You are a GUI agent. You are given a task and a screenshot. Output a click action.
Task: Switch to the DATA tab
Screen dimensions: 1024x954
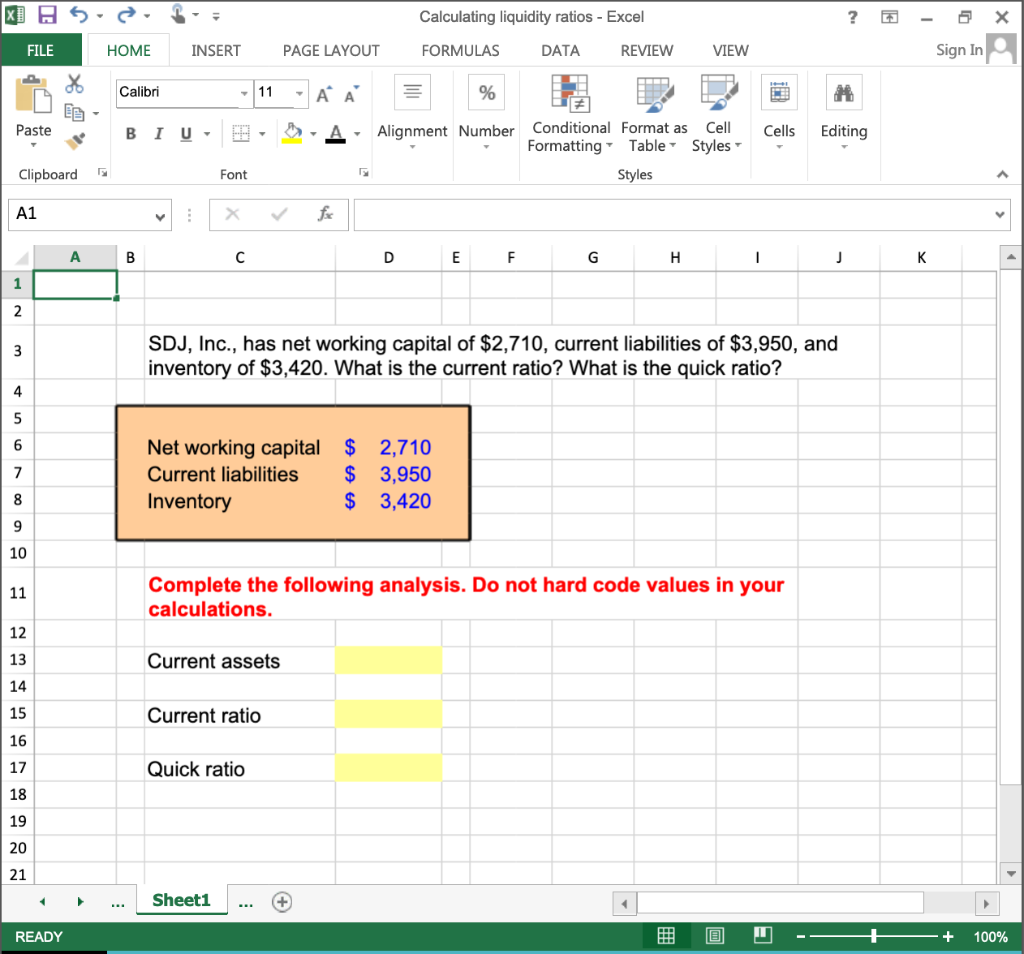[560, 50]
